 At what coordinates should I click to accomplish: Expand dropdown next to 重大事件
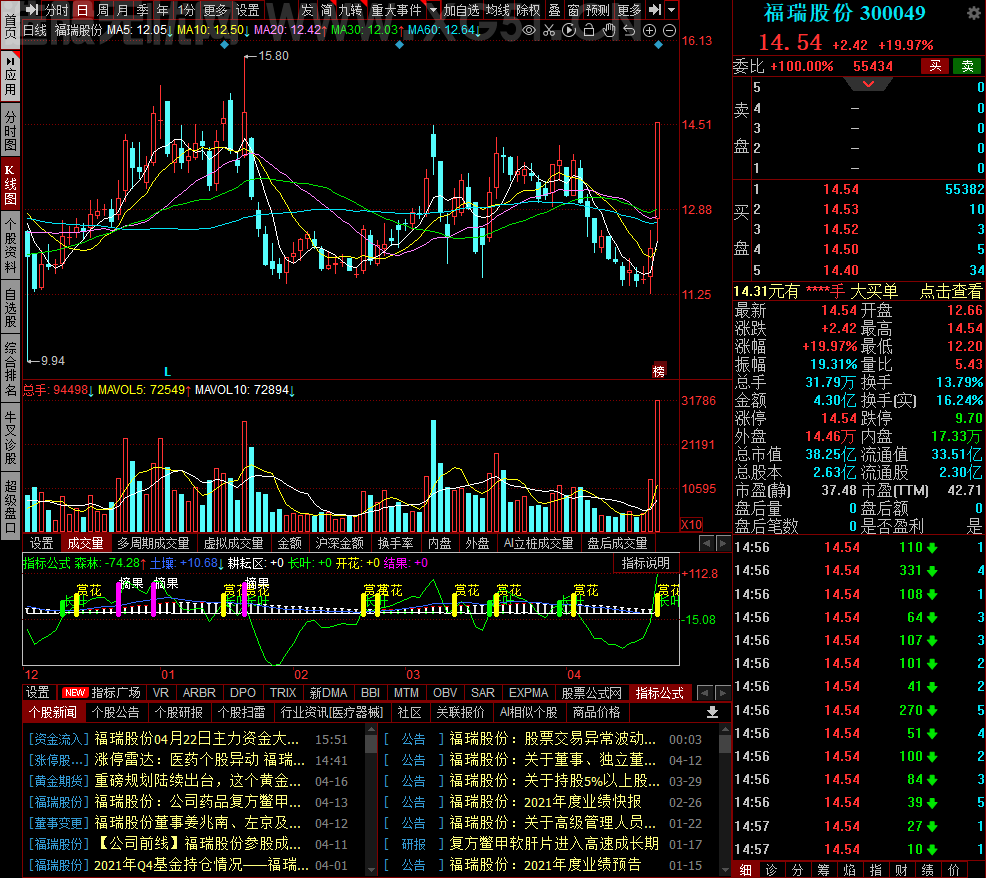point(433,9)
